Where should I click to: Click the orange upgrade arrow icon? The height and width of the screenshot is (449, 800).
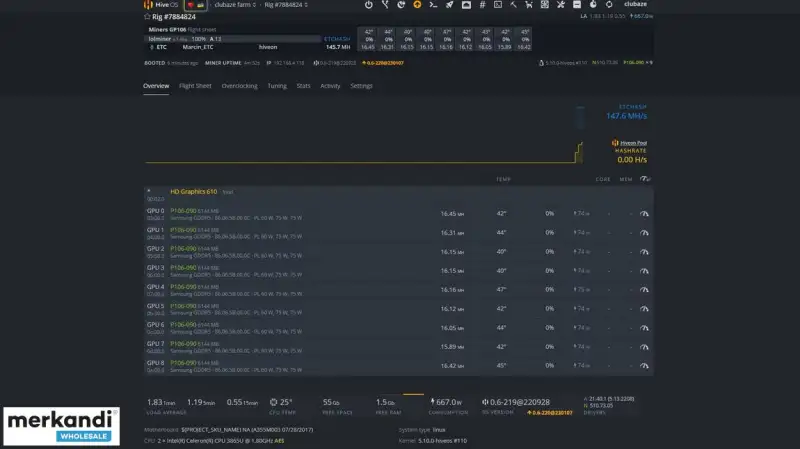417,5
